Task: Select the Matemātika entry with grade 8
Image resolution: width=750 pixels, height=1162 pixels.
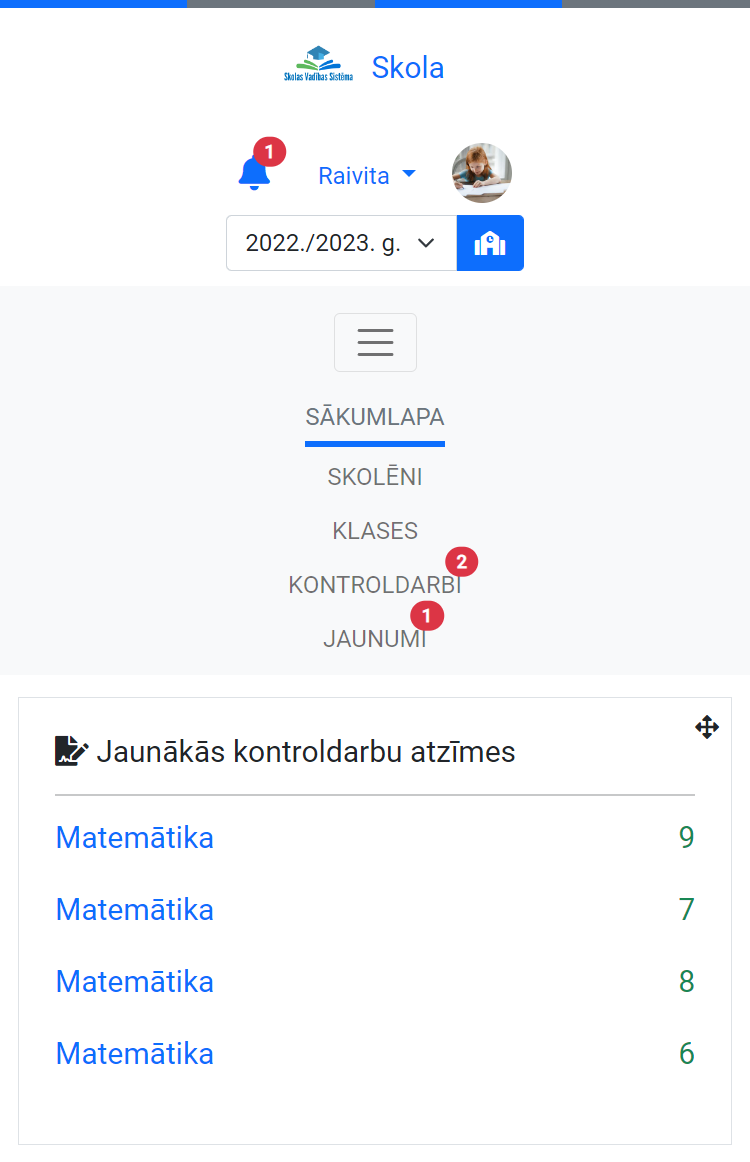Action: click(135, 982)
